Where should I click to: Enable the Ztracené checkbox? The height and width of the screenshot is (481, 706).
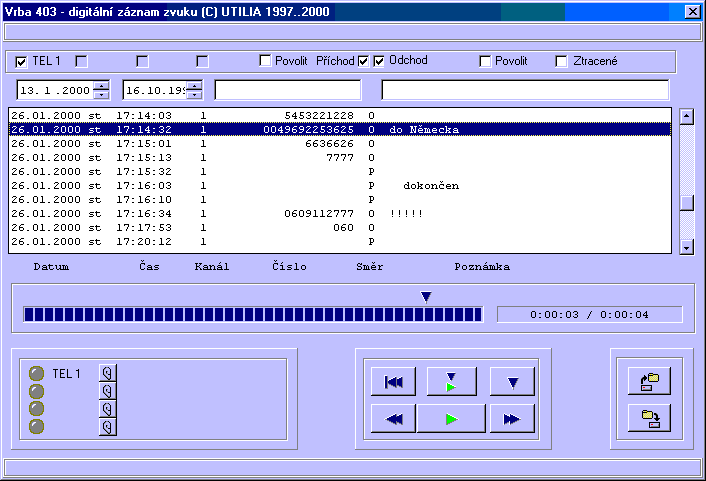[x=561, y=61]
